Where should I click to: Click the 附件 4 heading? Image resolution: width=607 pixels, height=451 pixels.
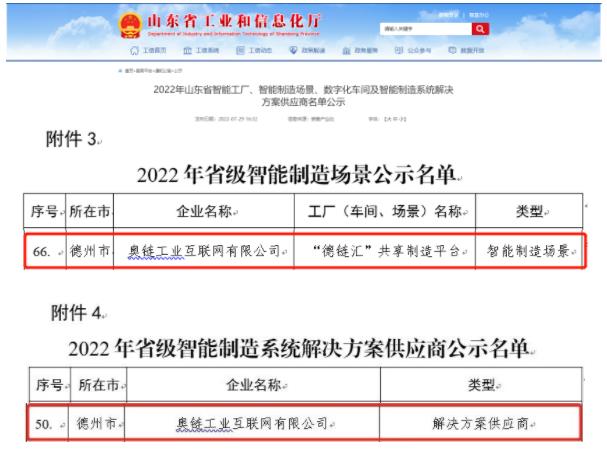pyautogui.click(x=76, y=312)
